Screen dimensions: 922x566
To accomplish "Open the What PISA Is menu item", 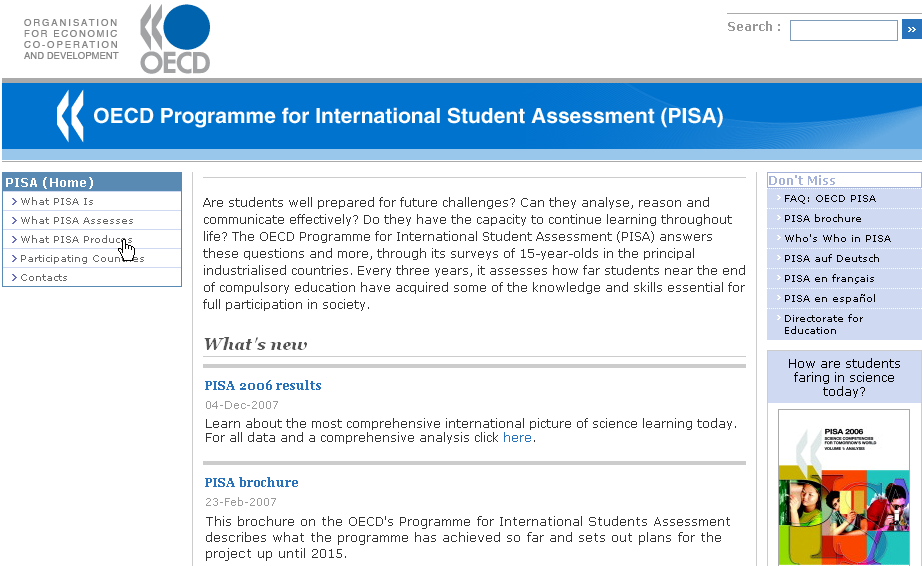I will [x=57, y=202].
